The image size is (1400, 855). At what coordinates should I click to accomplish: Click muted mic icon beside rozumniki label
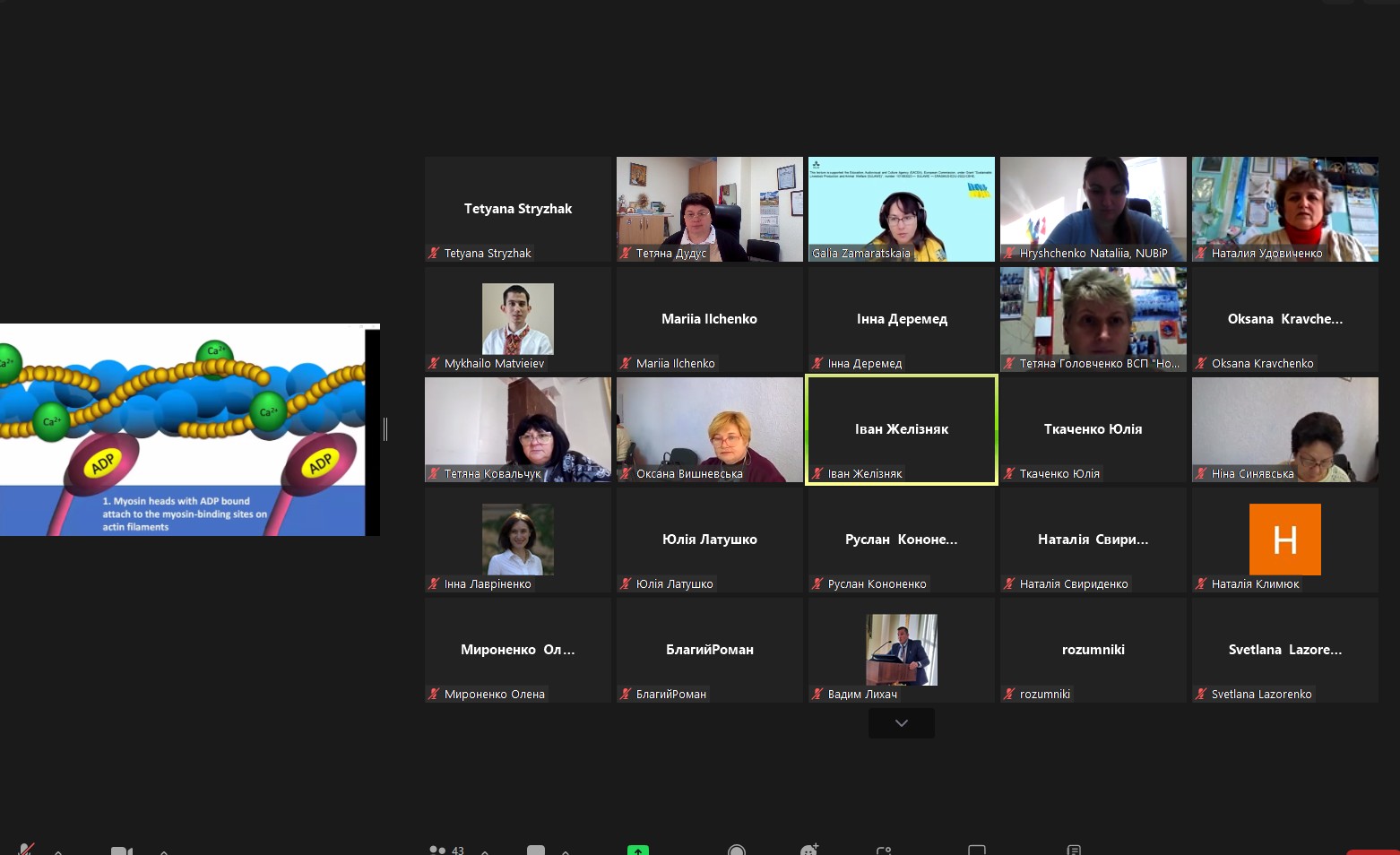1009,695
